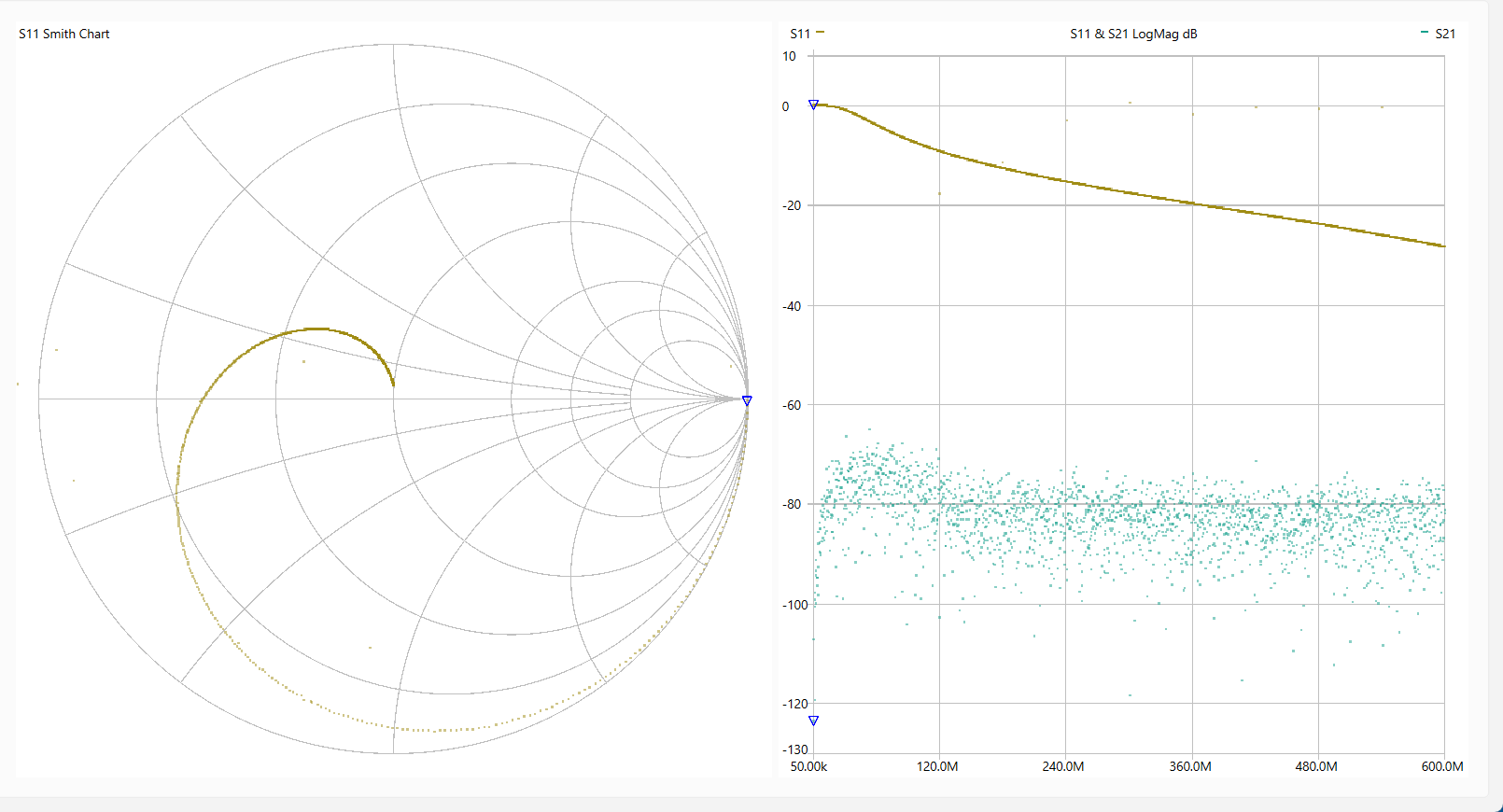Screen dimensions: 1503x812
Task: Click the blue marker on the Smith chart
Action: click(747, 400)
